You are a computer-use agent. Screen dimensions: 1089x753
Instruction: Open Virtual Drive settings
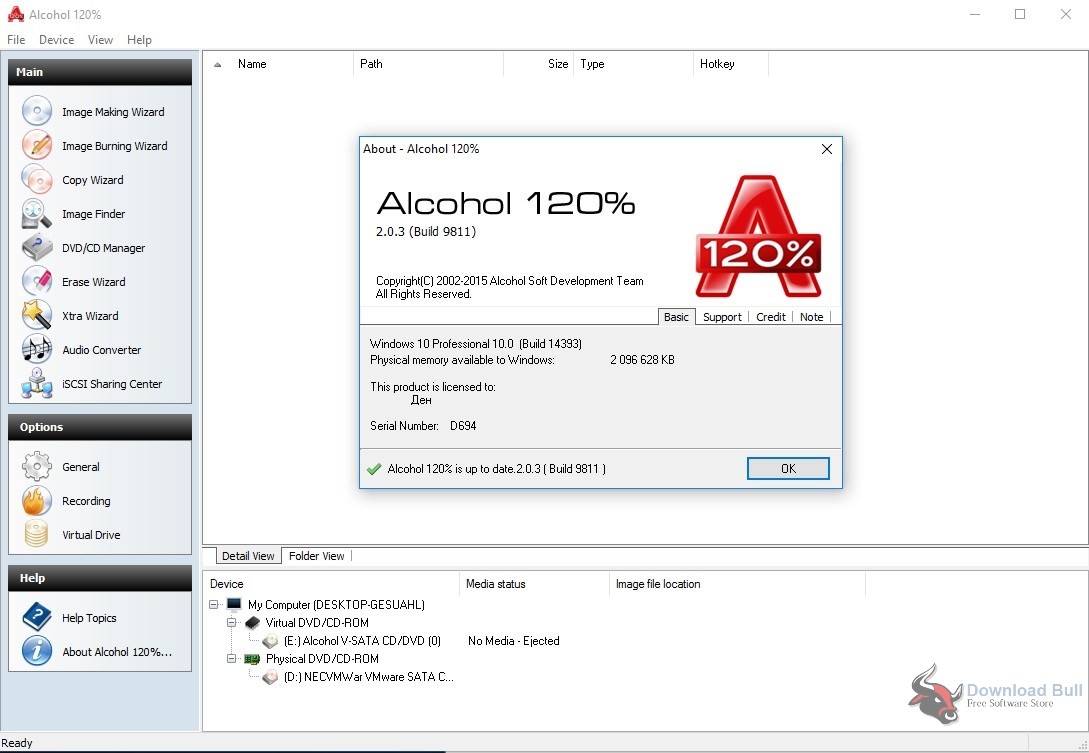pos(89,534)
